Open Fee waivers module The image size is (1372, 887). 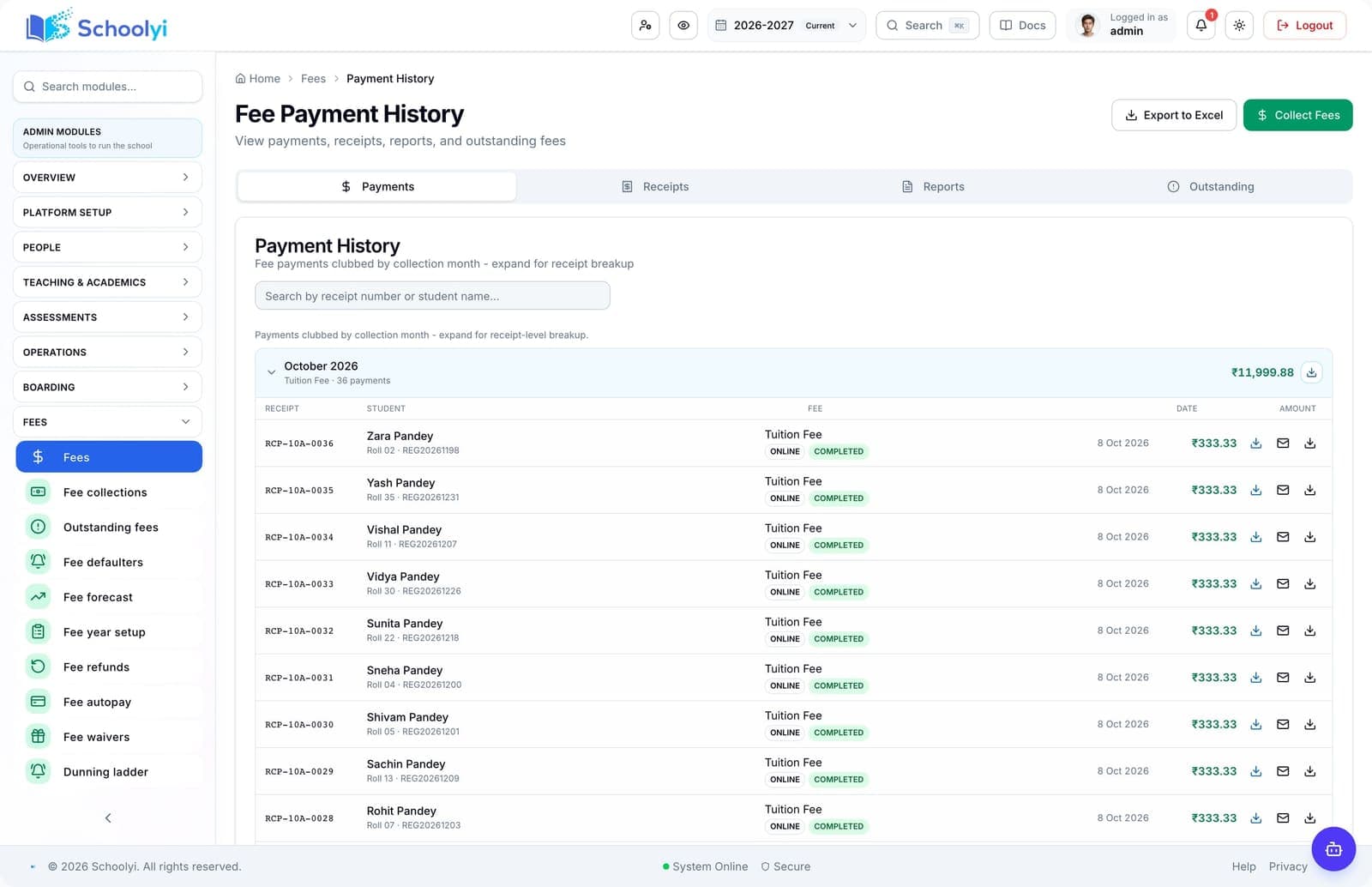pyautogui.click(x=109, y=737)
